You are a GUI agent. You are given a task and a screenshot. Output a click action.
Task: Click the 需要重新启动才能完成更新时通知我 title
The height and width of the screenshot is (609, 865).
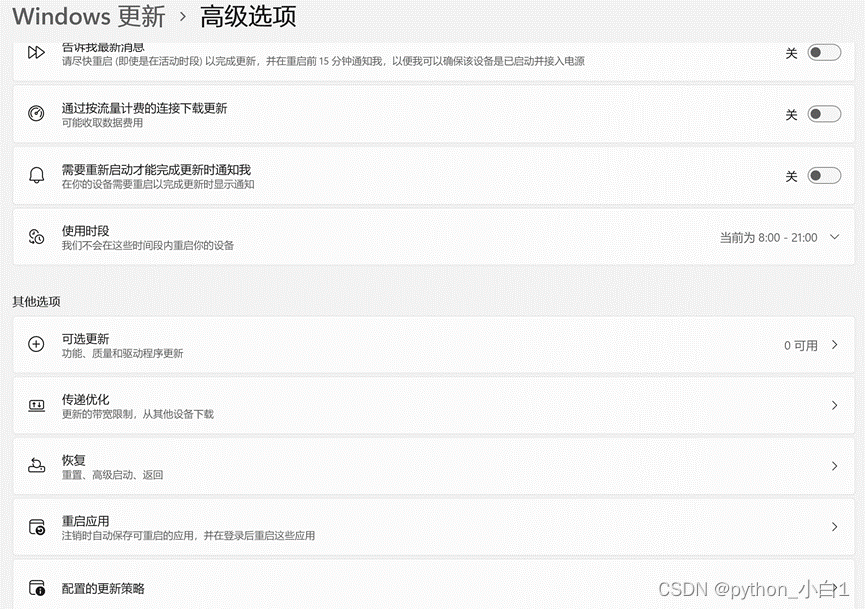pyautogui.click(x=156, y=169)
